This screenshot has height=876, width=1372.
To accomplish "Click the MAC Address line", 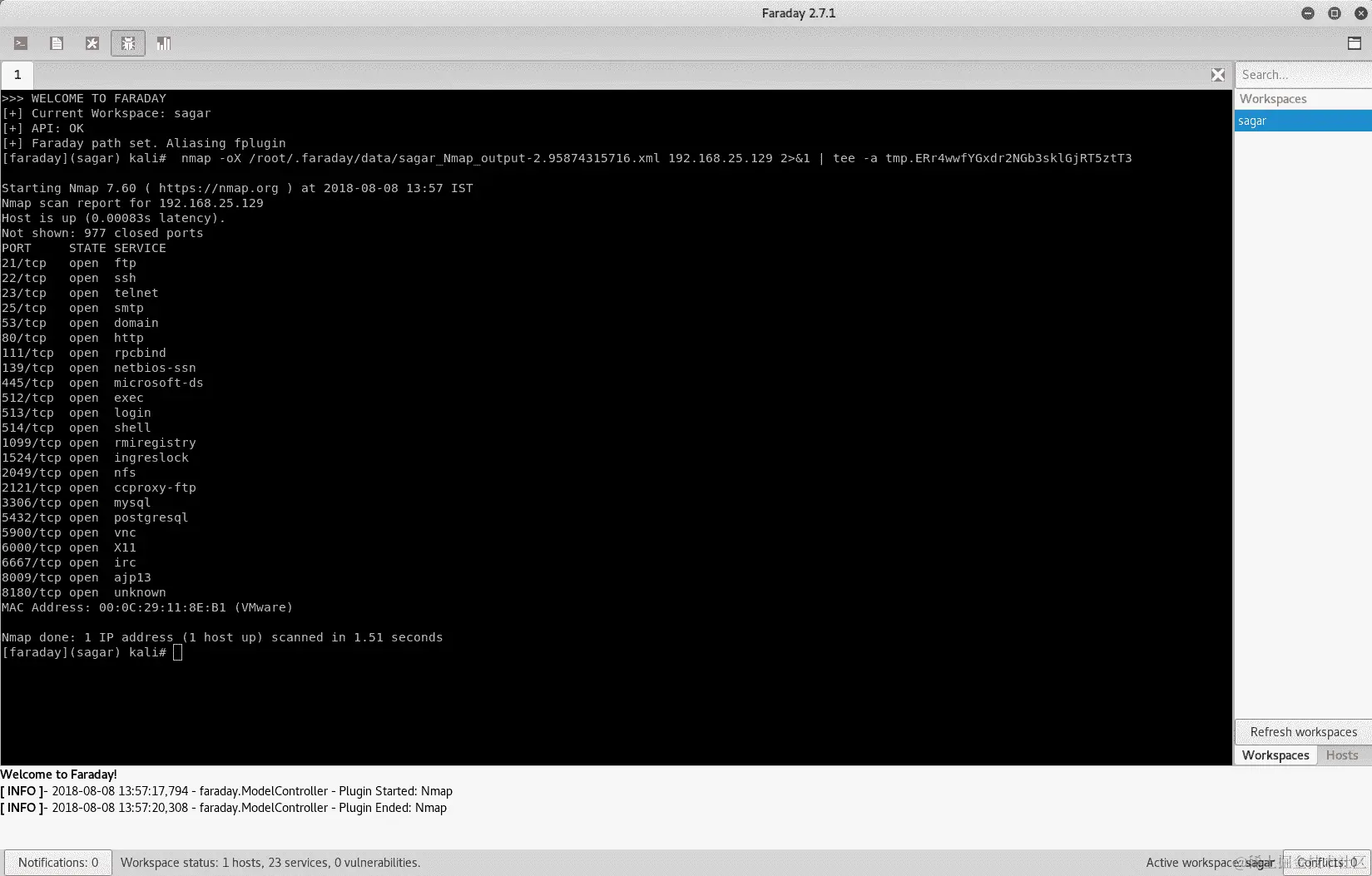I will pyautogui.click(x=147, y=607).
